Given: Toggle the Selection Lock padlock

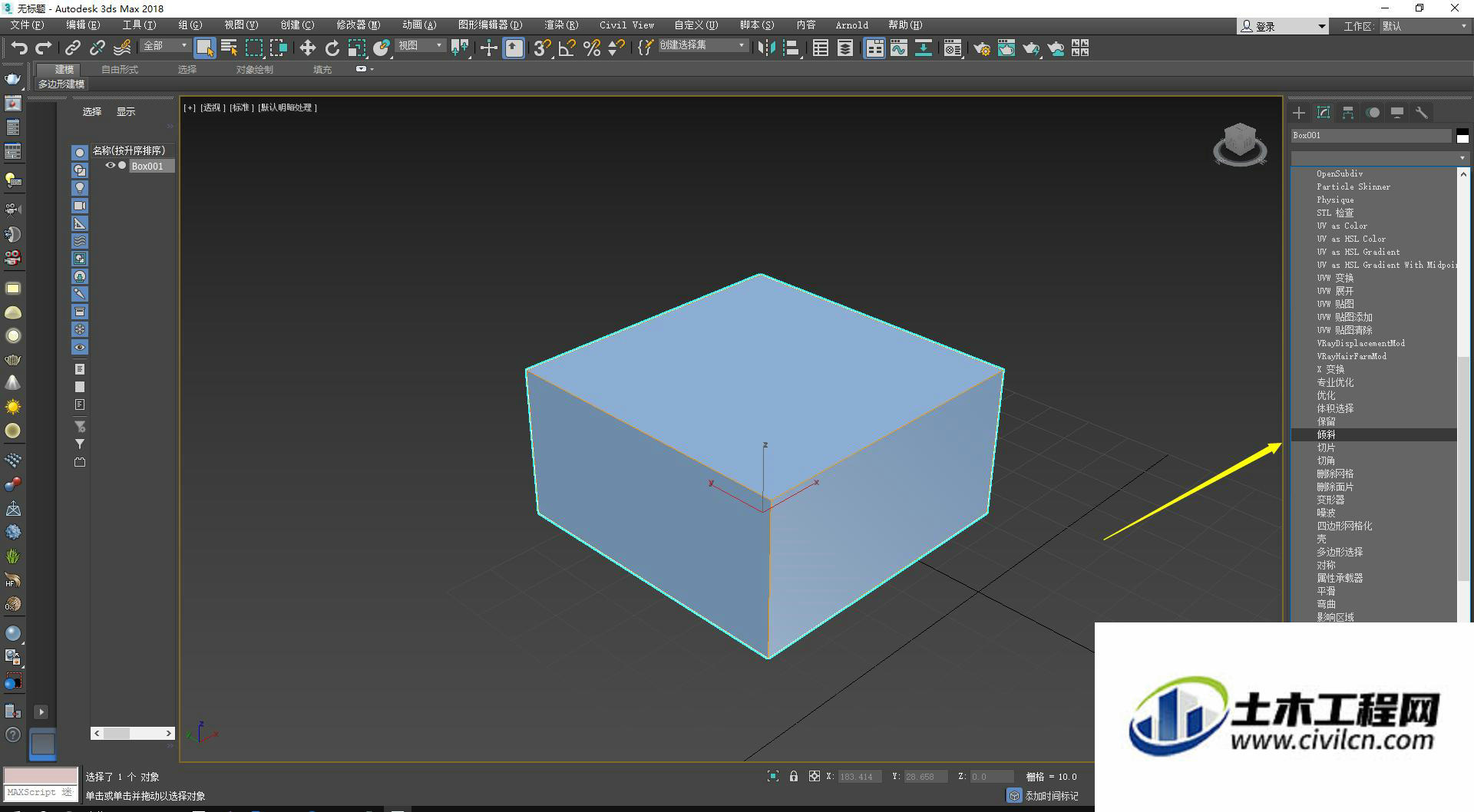Looking at the screenshot, I should click(x=794, y=777).
